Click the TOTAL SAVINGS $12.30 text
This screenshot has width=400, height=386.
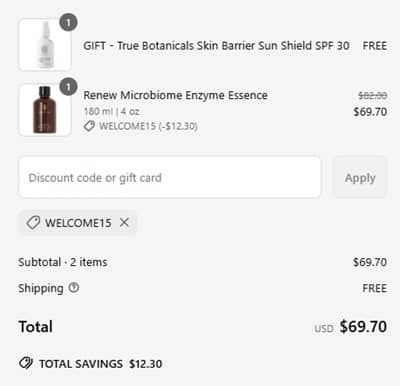coord(101,364)
